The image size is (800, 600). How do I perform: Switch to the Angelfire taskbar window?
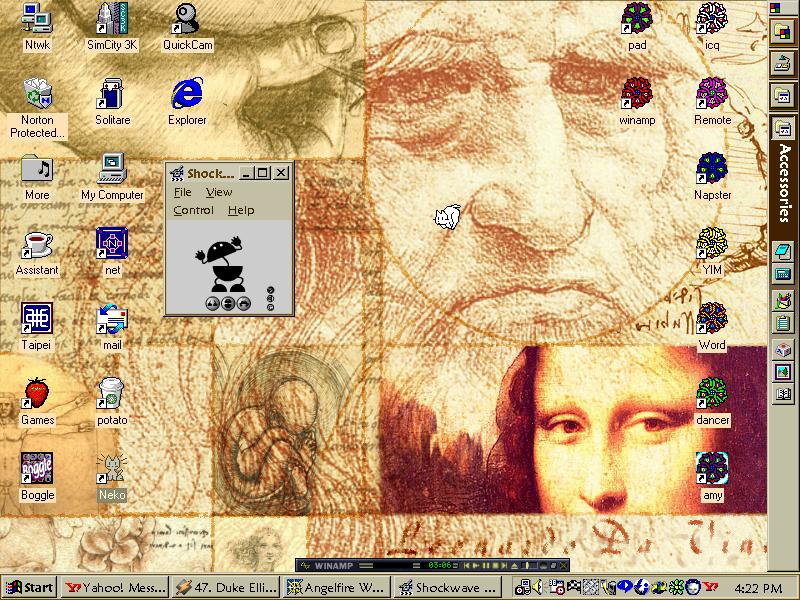click(x=337, y=587)
